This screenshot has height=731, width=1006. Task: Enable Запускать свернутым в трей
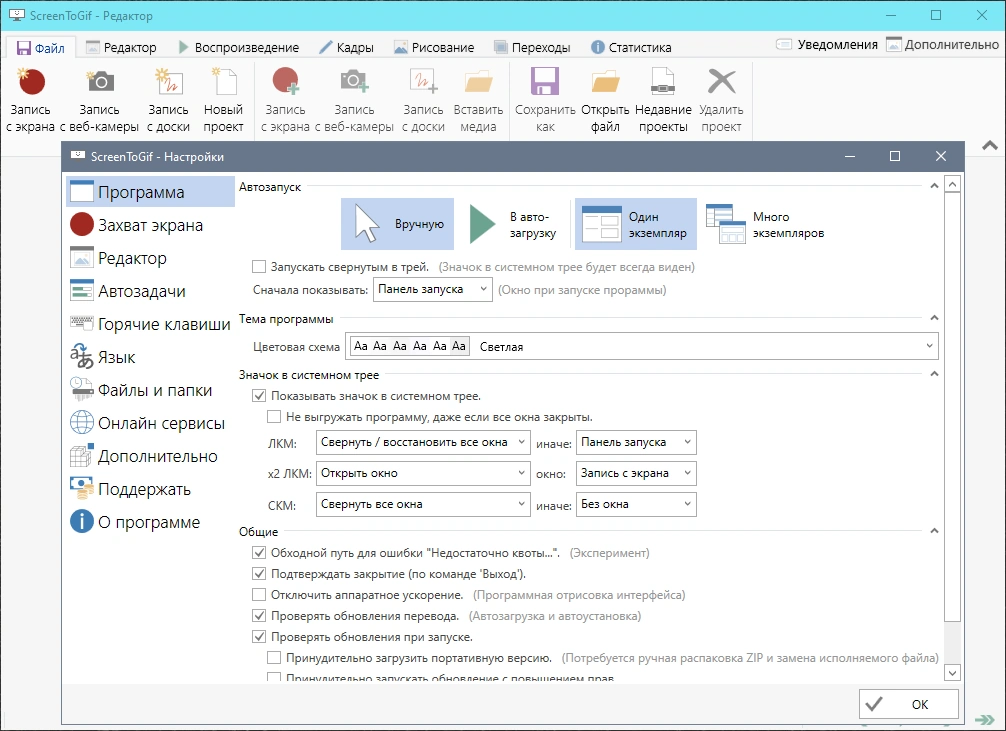[259, 266]
